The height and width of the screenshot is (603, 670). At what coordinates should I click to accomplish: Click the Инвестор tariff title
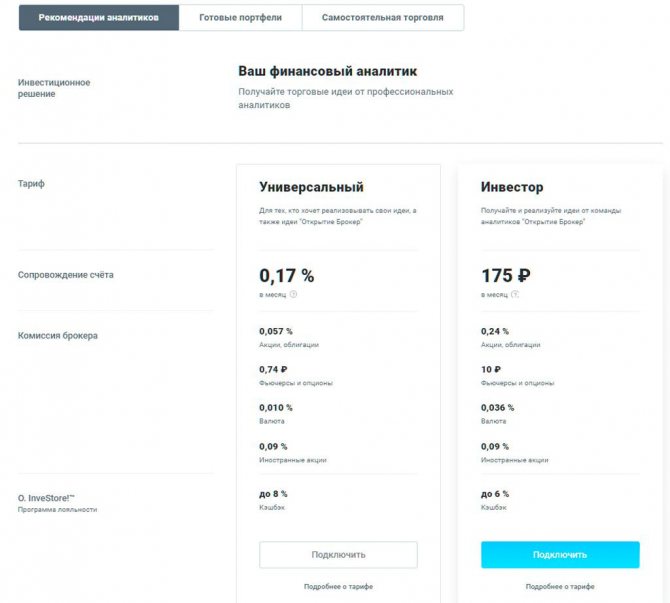[x=512, y=187]
